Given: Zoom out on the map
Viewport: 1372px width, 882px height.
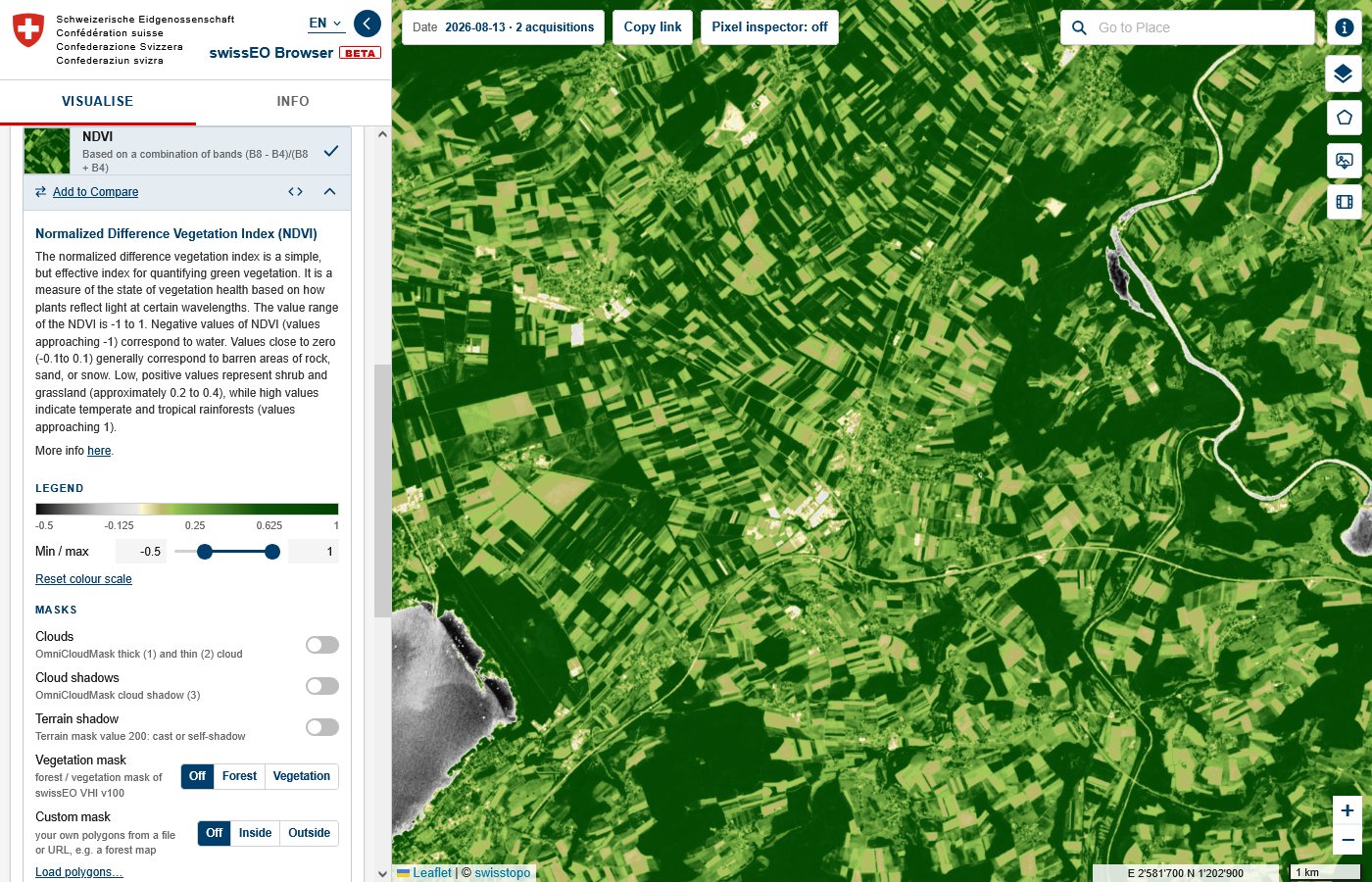Looking at the screenshot, I should (1347, 840).
